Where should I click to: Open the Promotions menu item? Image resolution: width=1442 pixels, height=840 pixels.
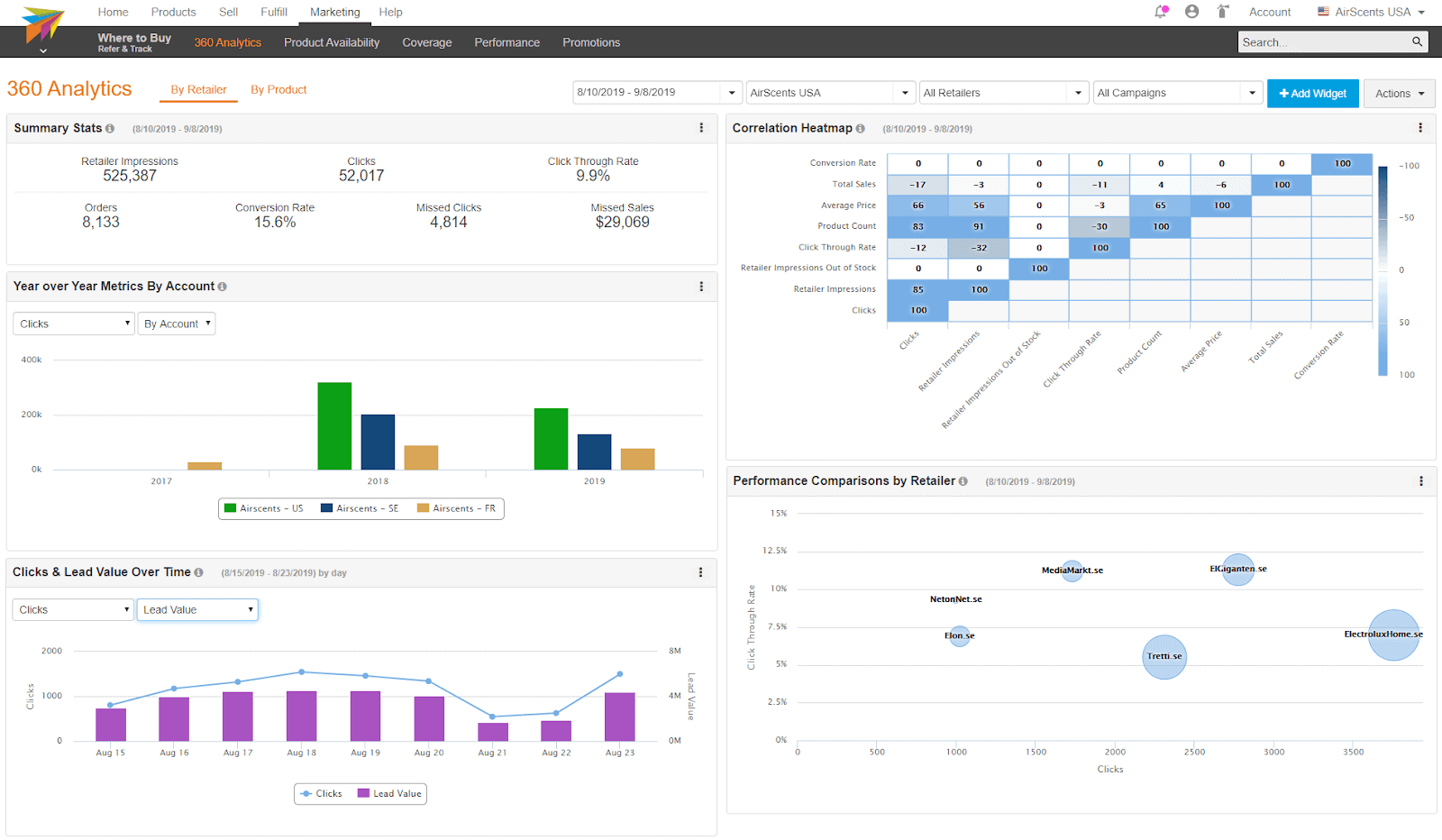pyautogui.click(x=591, y=42)
